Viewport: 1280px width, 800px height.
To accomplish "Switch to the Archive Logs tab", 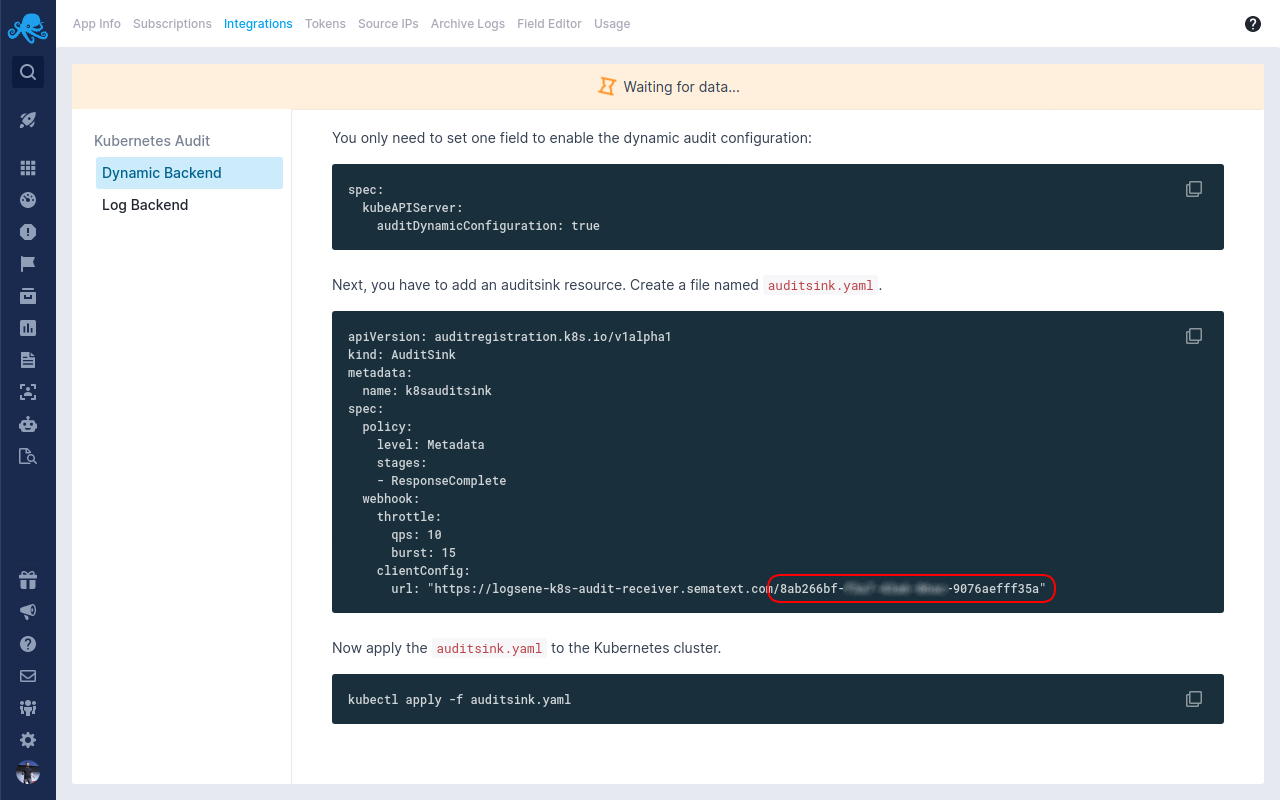I will (x=468, y=24).
